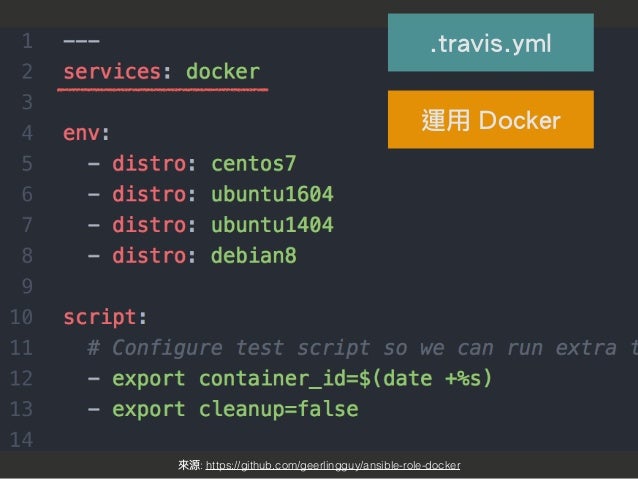Screen dimensions: 638x479
Task: Select the 'centos7' distro value
Action: (254, 164)
